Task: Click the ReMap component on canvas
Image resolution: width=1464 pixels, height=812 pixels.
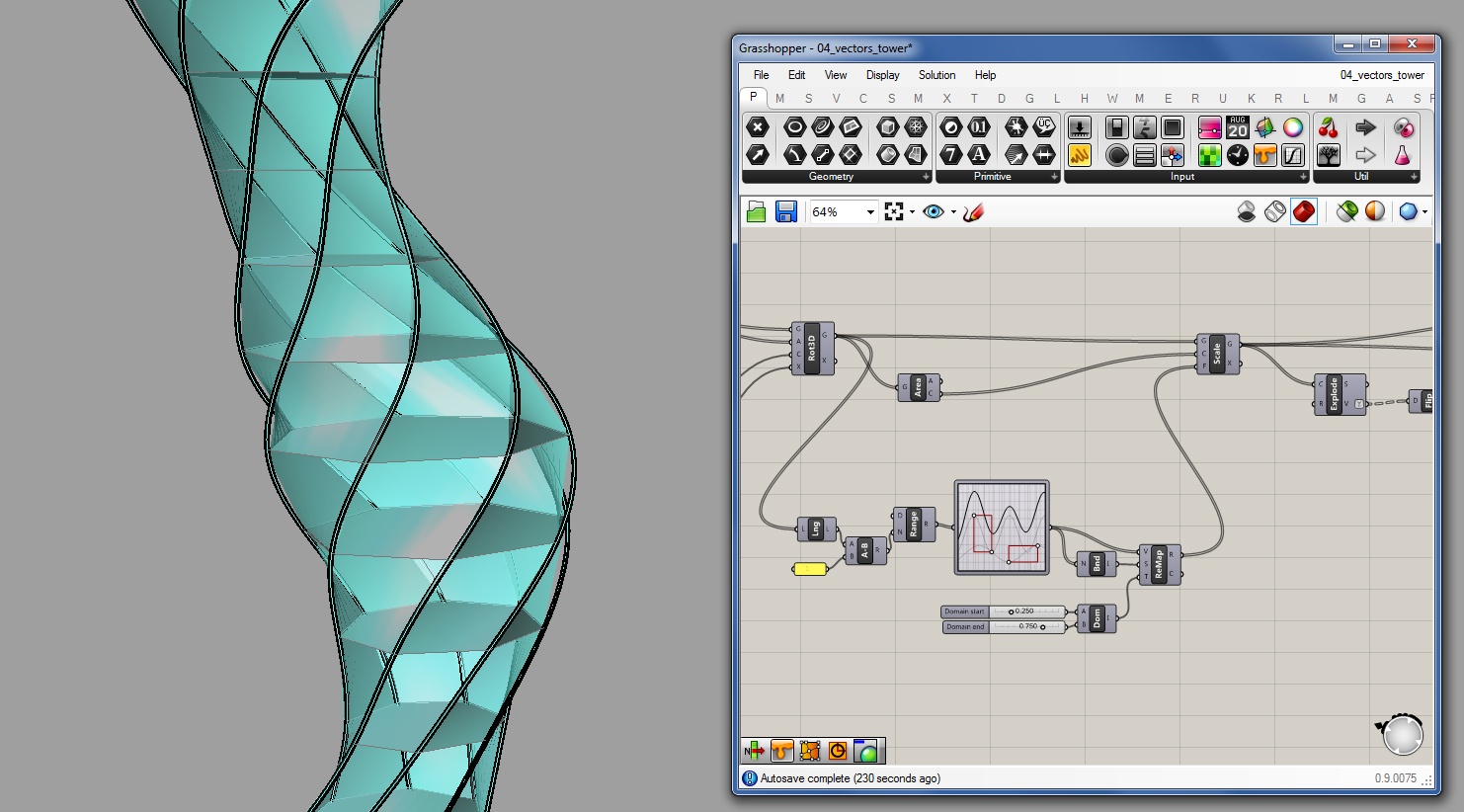Action: pyautogui.click(x=1160, y=564)
